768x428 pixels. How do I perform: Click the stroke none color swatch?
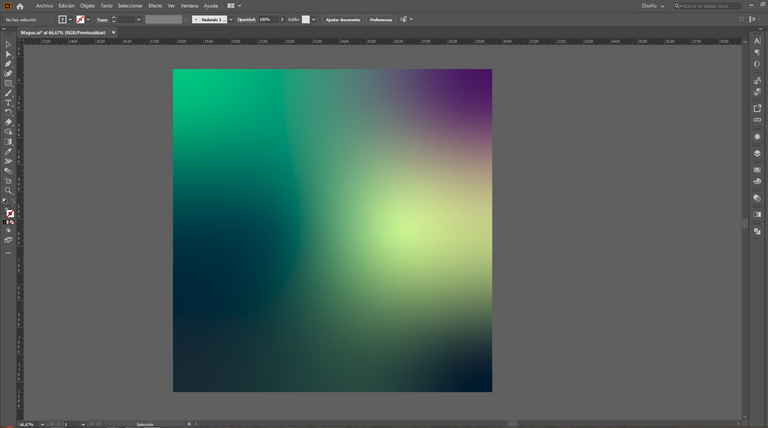tap(80, 20)
